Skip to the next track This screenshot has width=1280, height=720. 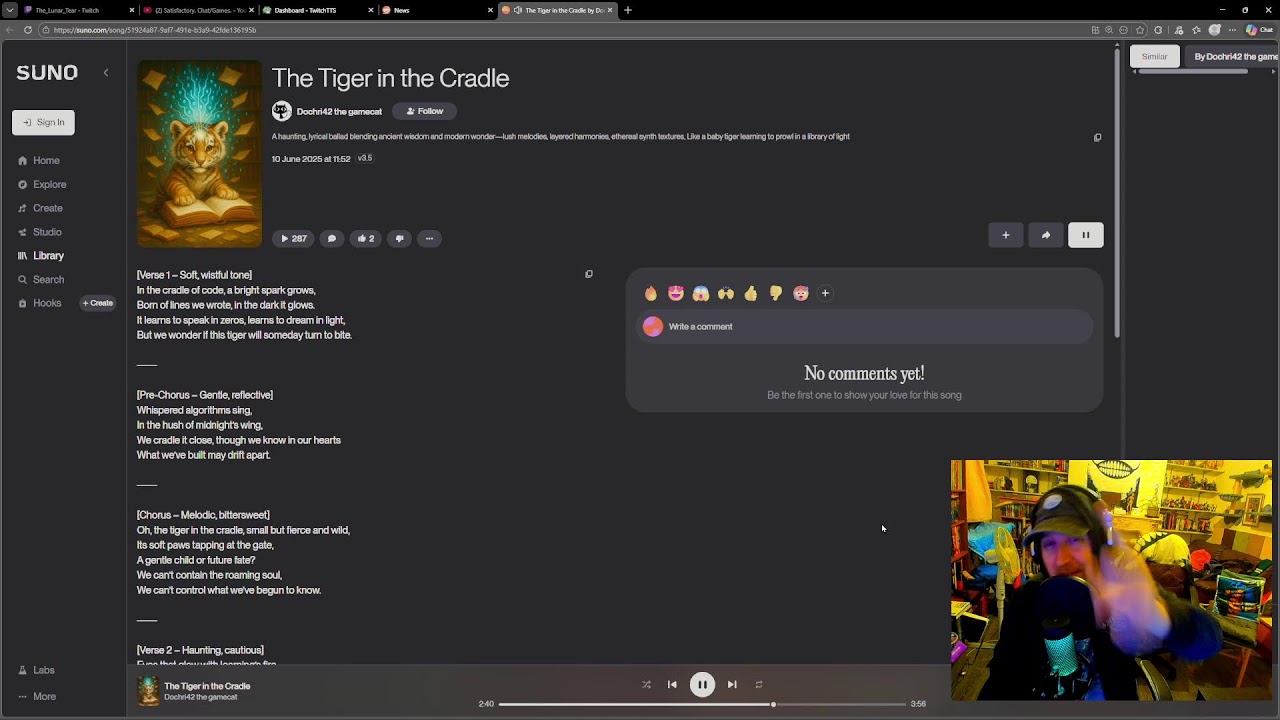tap(732, 685)
